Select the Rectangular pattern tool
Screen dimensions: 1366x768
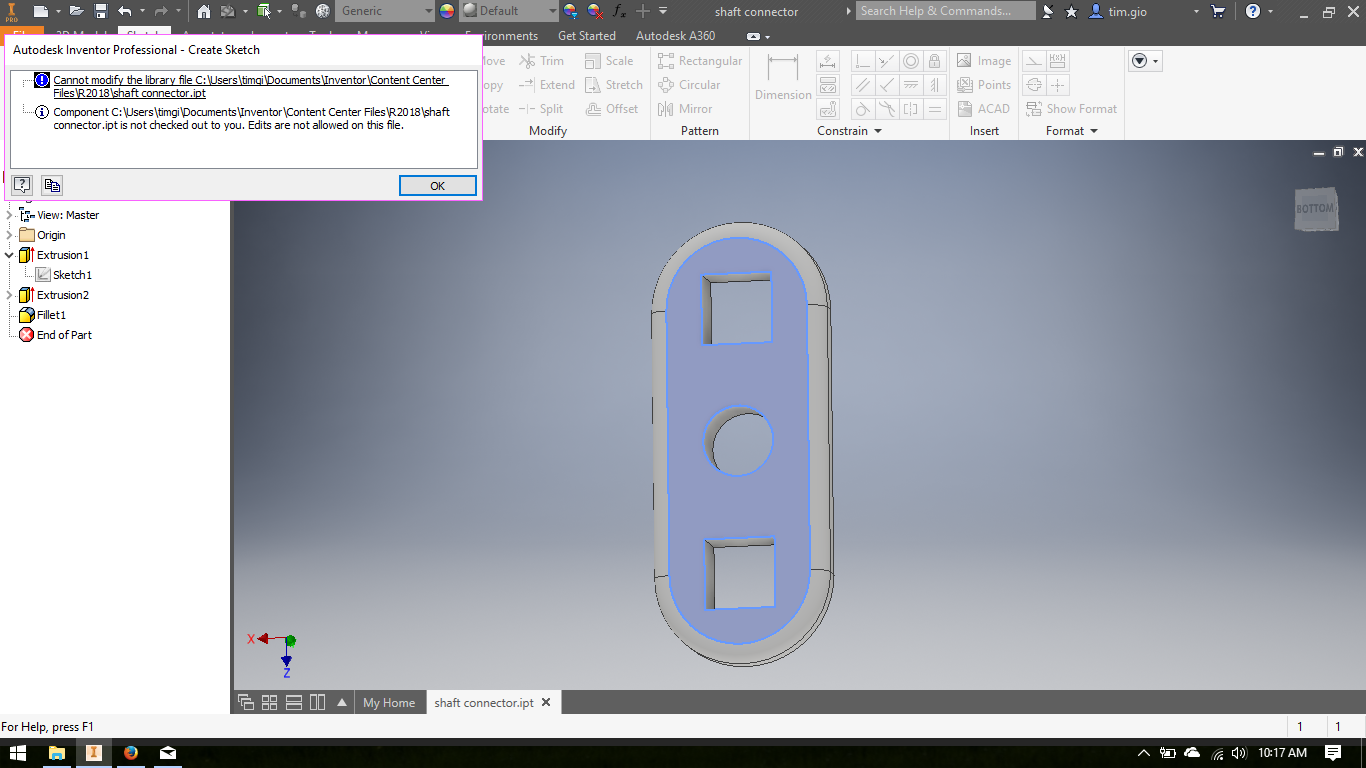tap(700, 60)
